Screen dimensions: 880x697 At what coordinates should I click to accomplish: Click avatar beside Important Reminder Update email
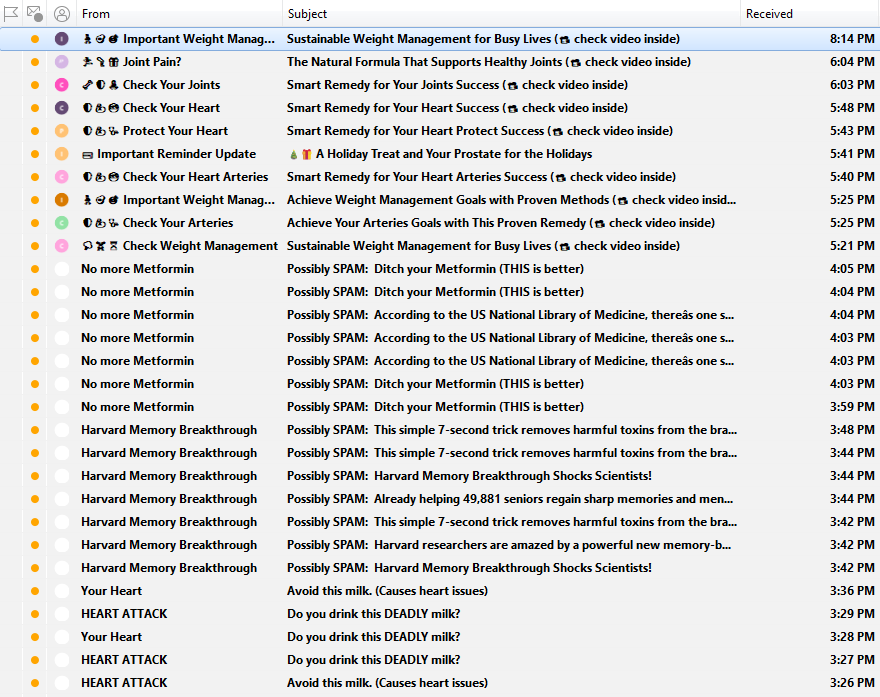point(62,154)
